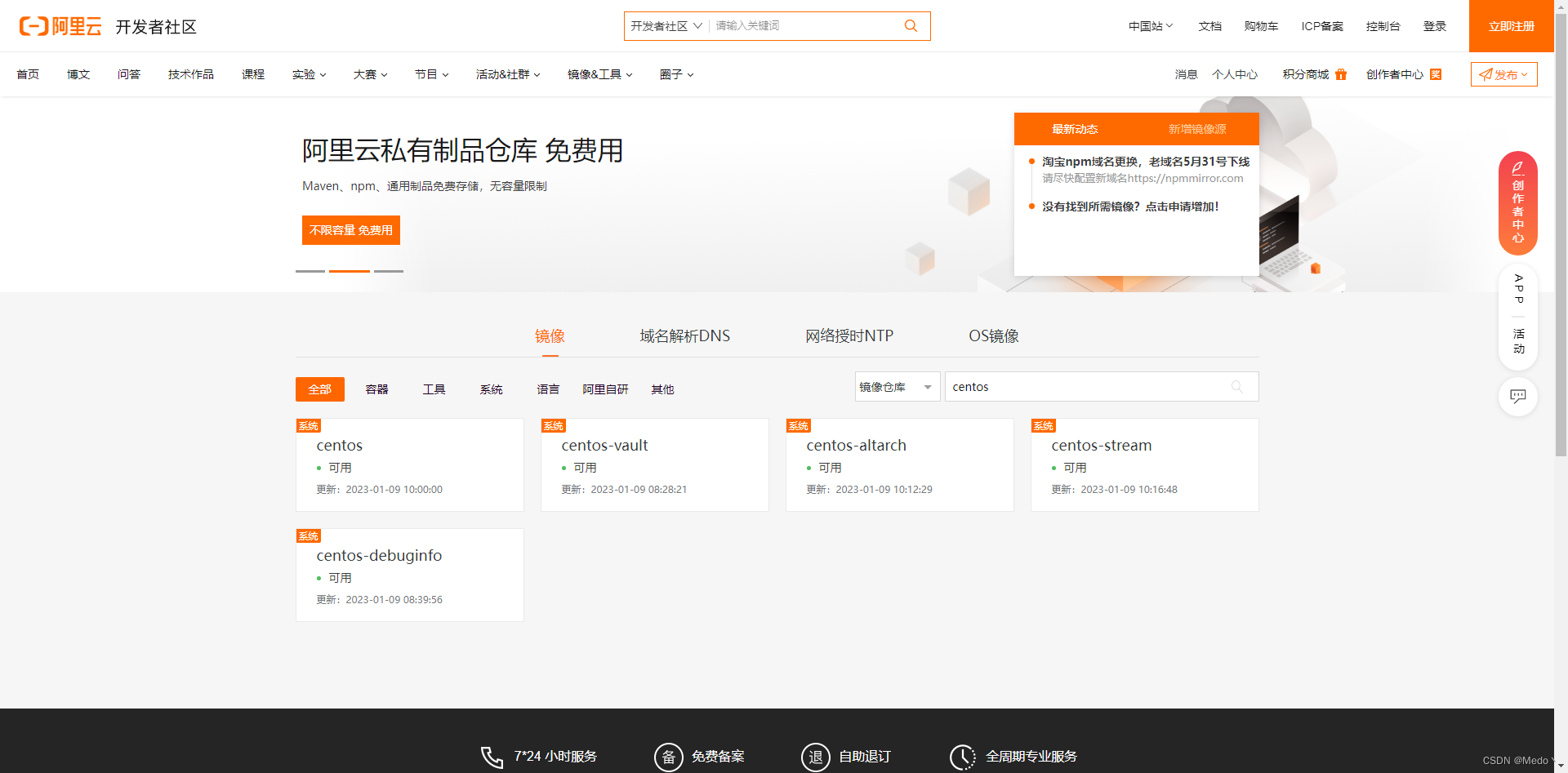Viewport: 1568px width, 773px height.
Task: Open the centos-debuginfo mirror card
Action: (x=410, y=575)
